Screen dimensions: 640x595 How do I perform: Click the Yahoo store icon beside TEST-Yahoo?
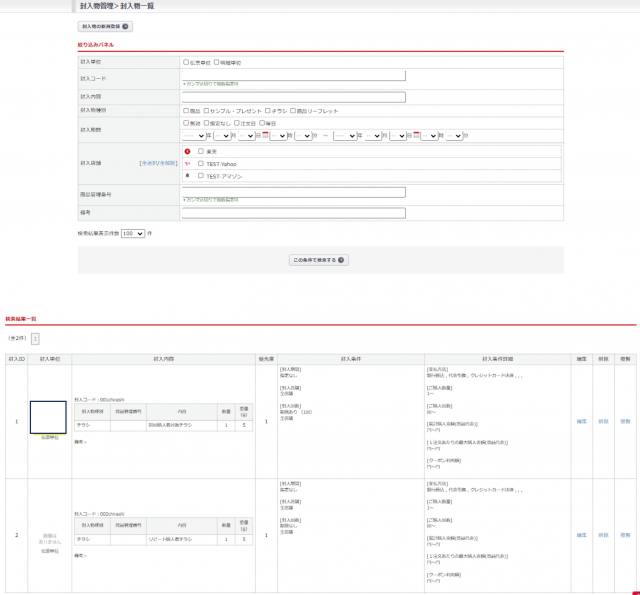click(x=187, y=163)
